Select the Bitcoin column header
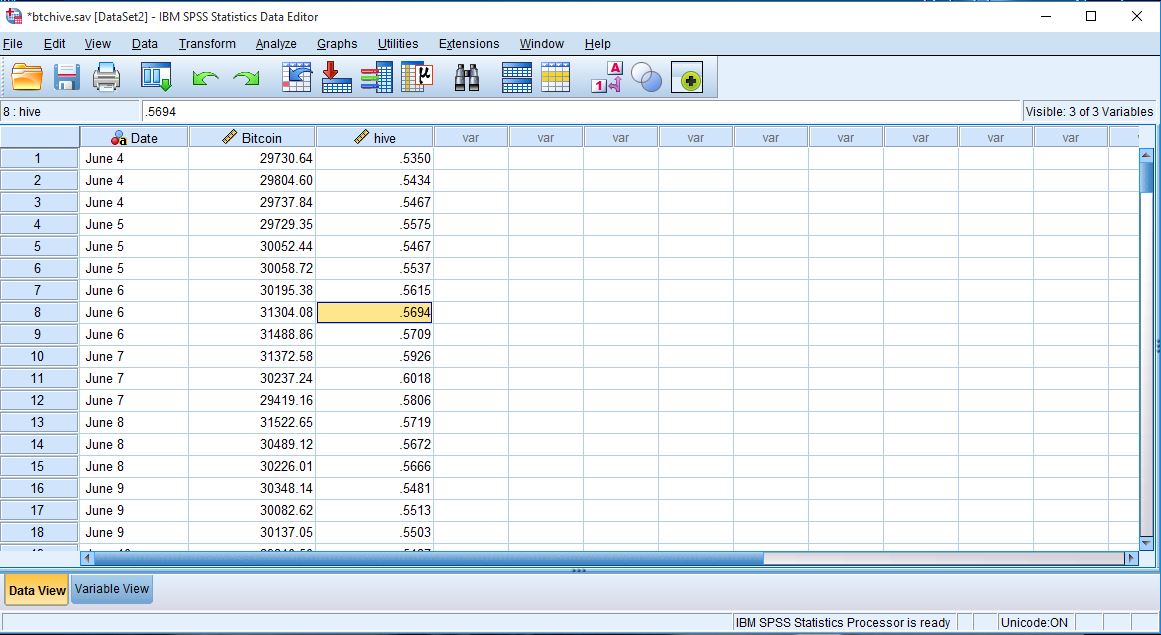This screenshot has width=1161, height=635. (252, 138)
